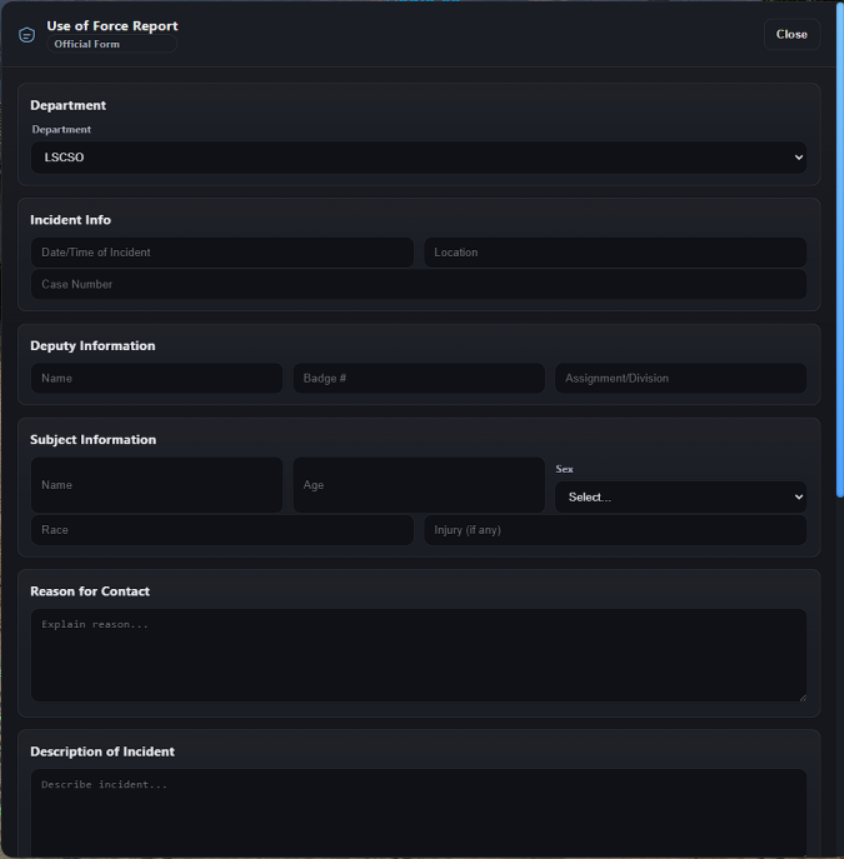The width and height of the screenshot is (844, 859).
Task: Click the Describe incident text area
Action: point(418,810)
